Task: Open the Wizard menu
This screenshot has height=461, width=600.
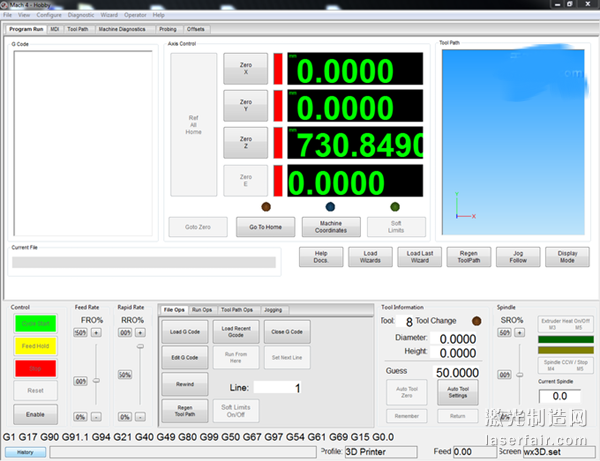Action: coord(108,16)
